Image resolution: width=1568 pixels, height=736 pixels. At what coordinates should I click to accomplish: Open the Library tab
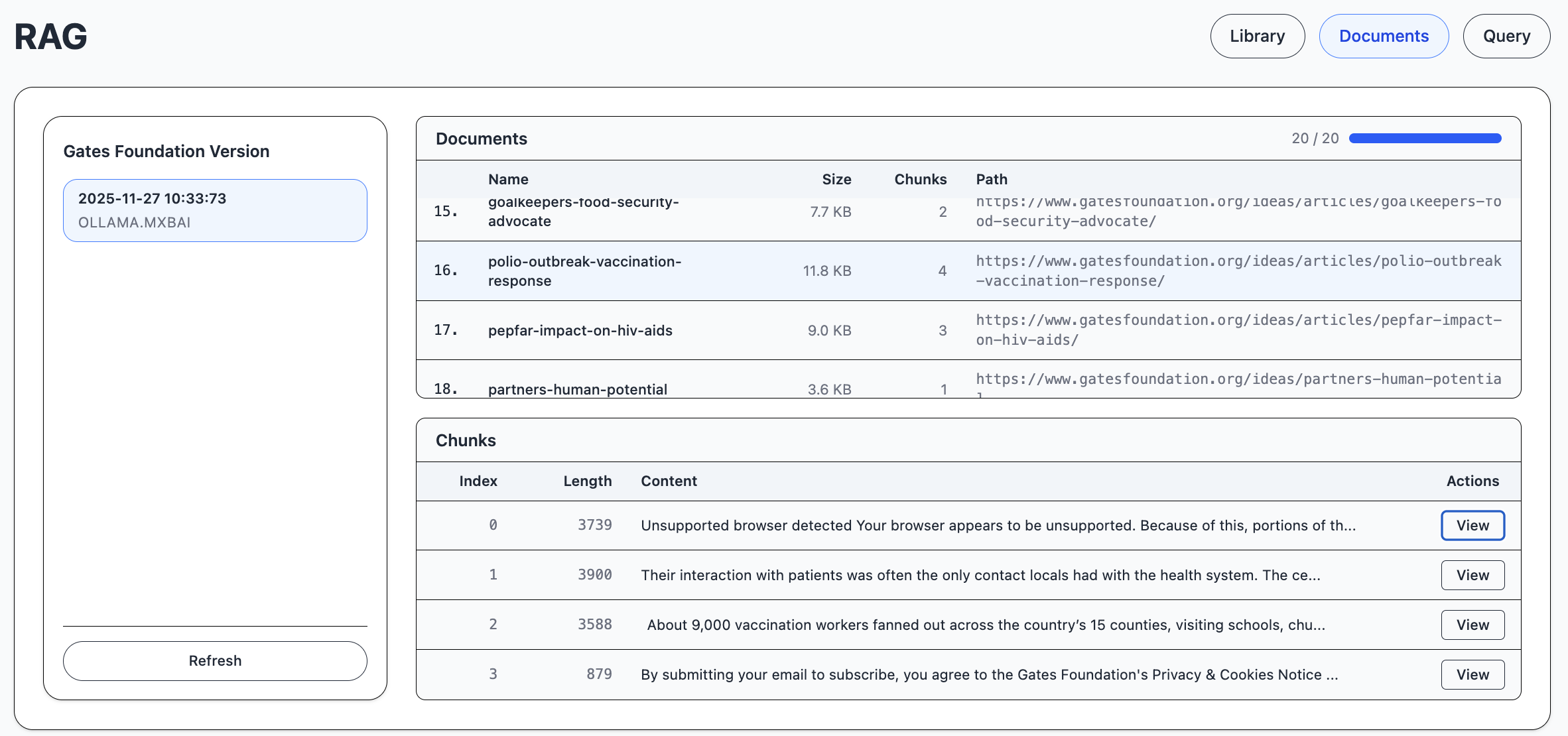[x=1257, y=36]
